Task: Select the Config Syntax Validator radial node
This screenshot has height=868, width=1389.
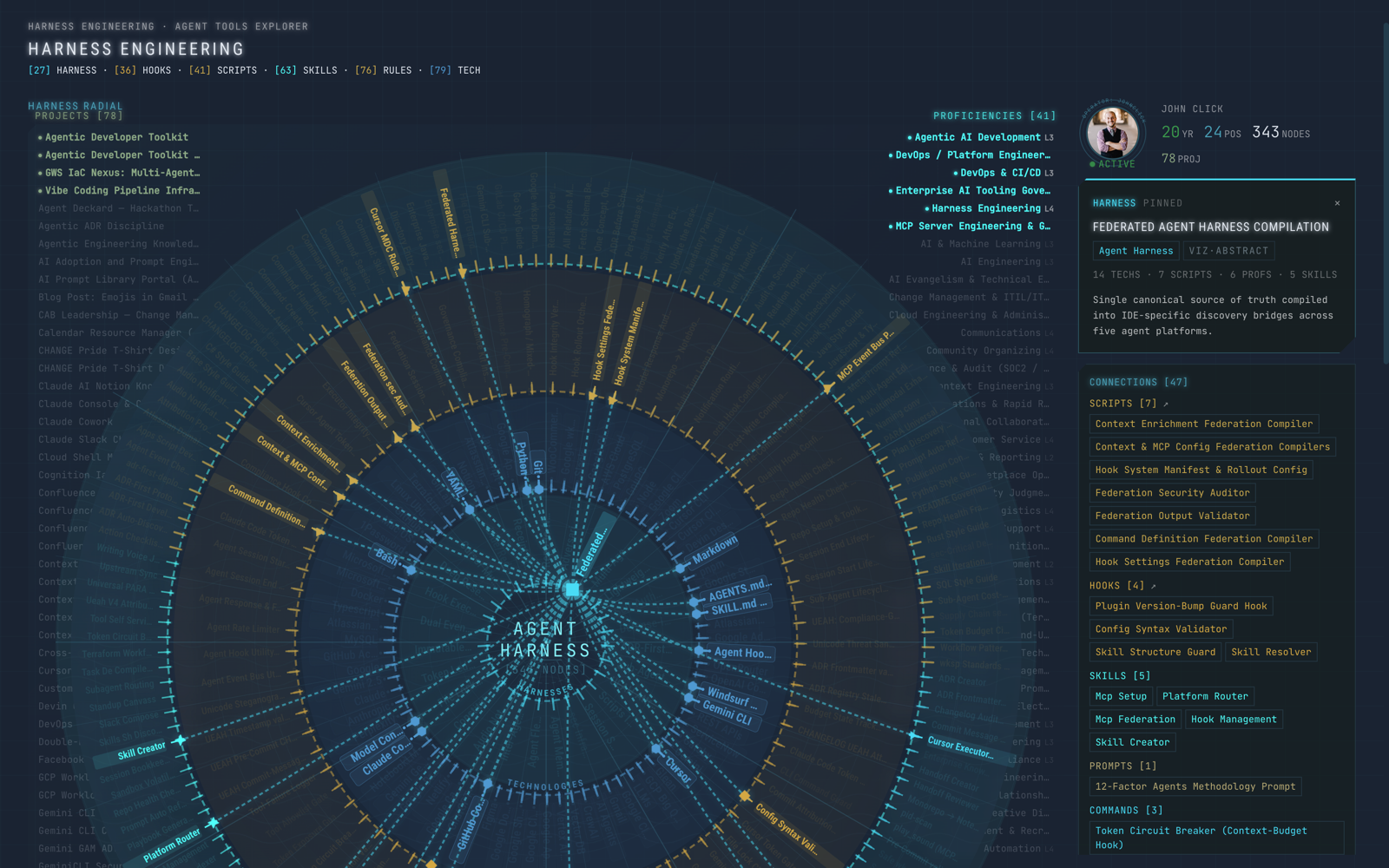Action: (x=745, y=796)
